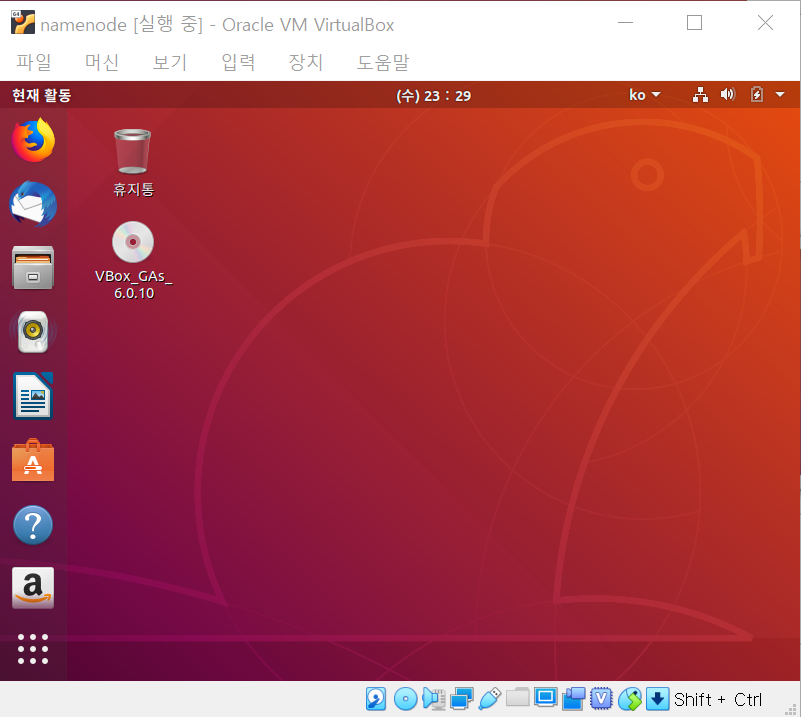This screenshot has height=717, width=801.
Task: Click the Ubuntu network status icon
Action: pos(700,94)
